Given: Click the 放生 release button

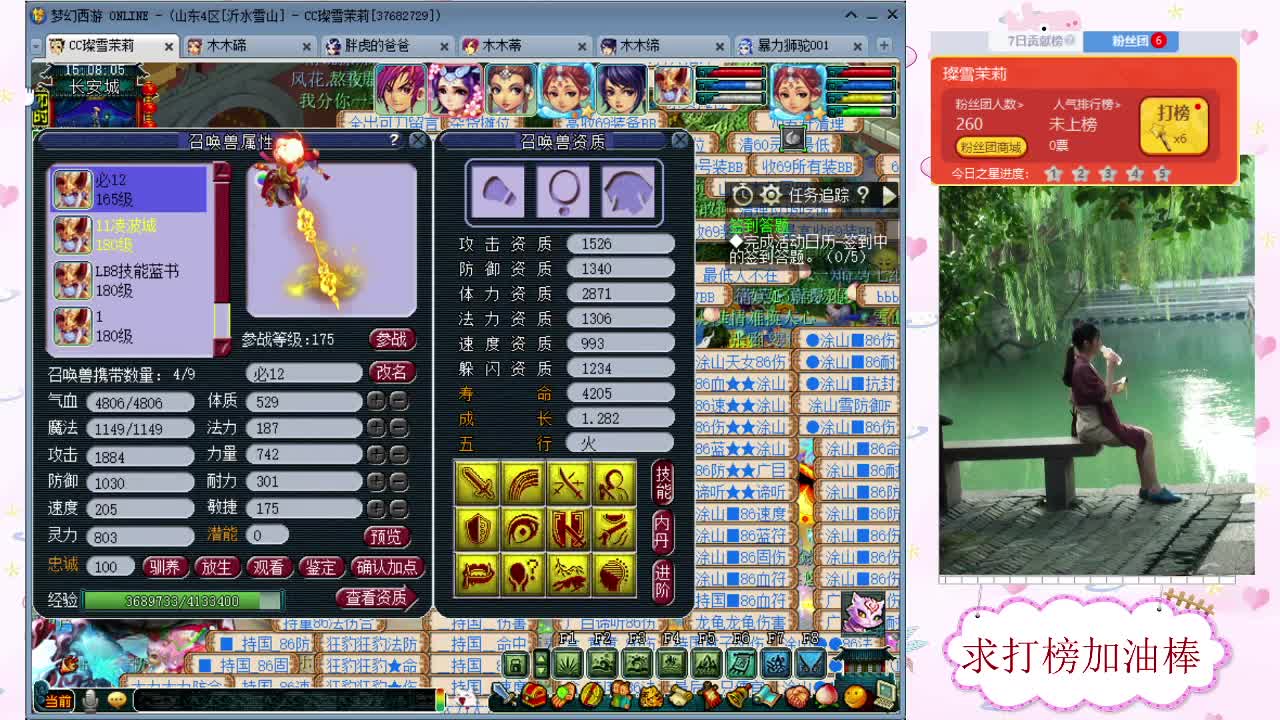Looking at the screenshot, I should pyautogui.click(x=216, y=567).
